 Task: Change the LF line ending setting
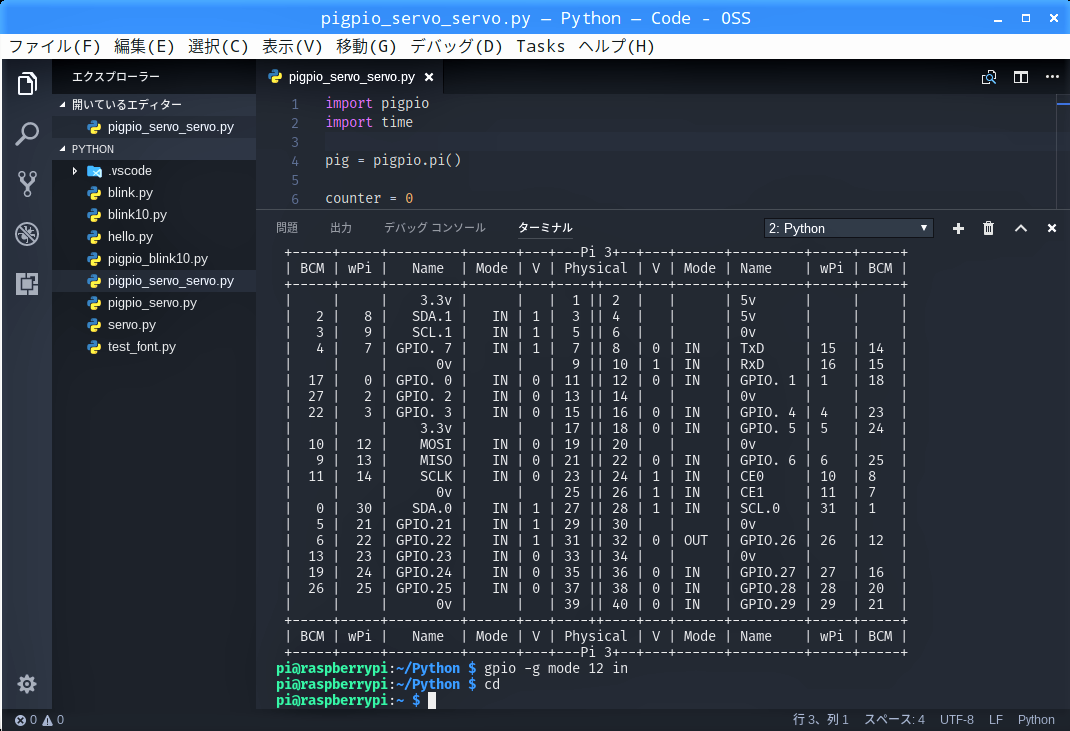pos(996,719)
